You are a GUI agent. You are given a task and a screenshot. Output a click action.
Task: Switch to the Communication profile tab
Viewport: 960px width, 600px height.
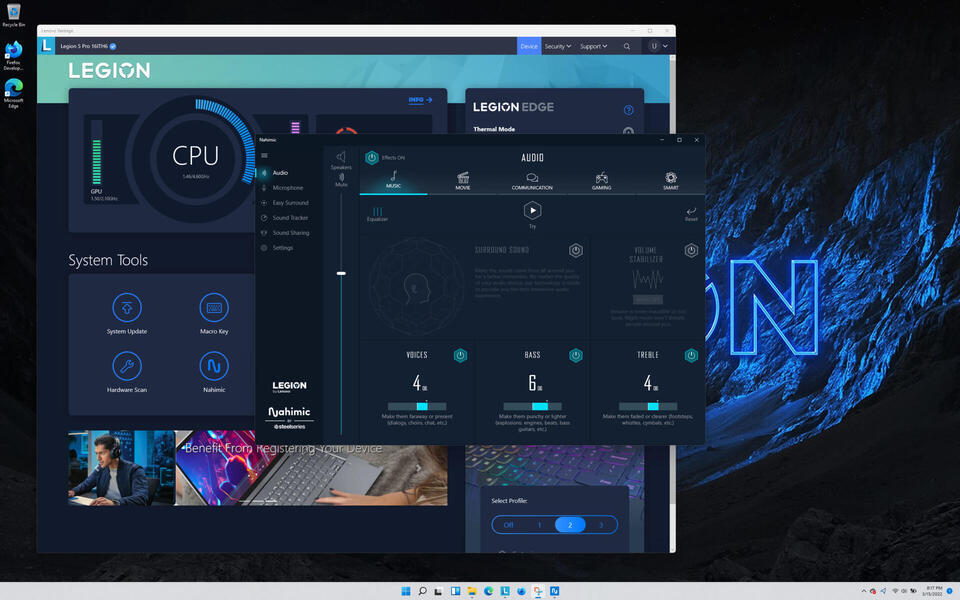(532, 181)
